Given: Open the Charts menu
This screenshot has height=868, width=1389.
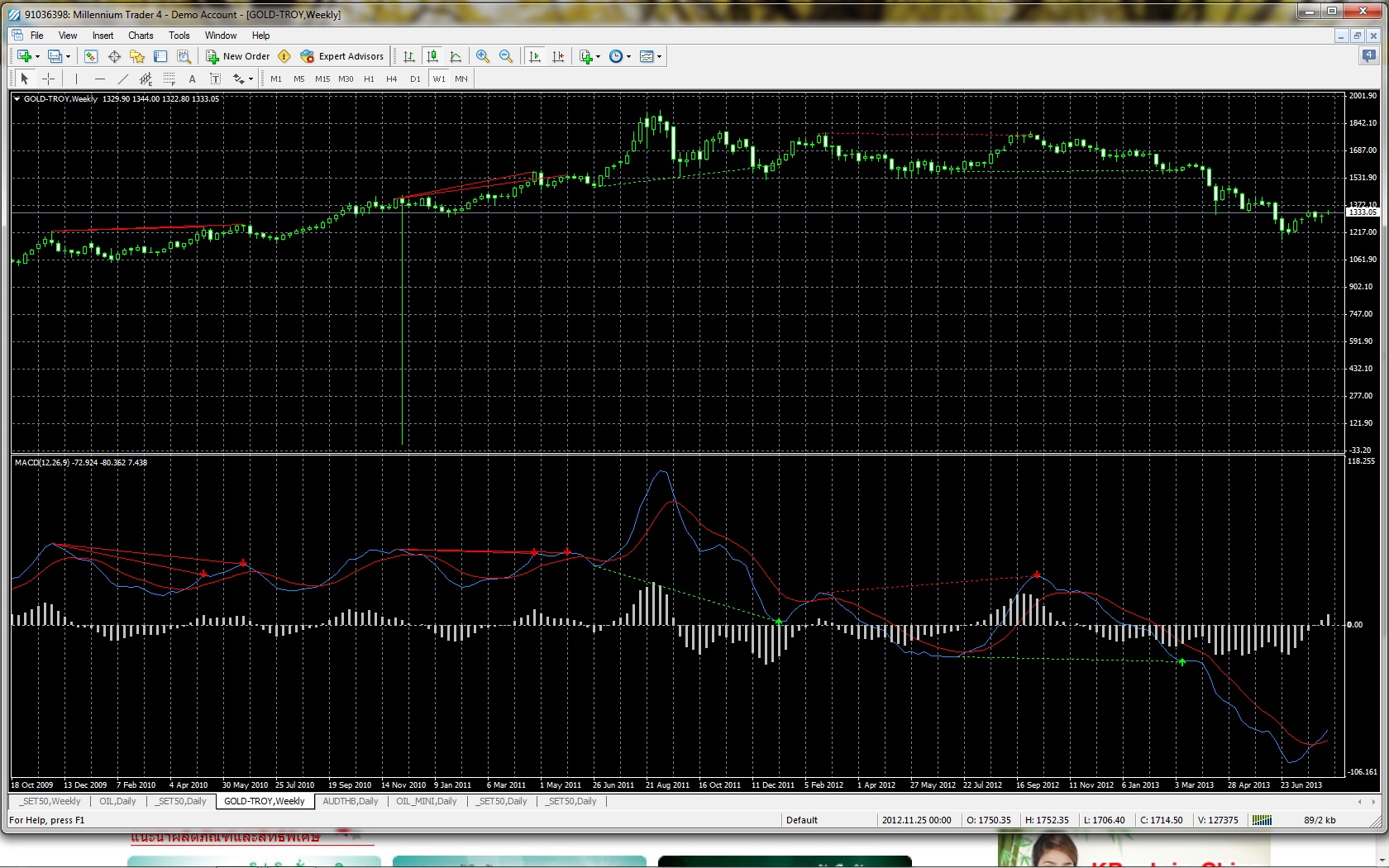Looking at the screenshot, I should click(141, 36).
